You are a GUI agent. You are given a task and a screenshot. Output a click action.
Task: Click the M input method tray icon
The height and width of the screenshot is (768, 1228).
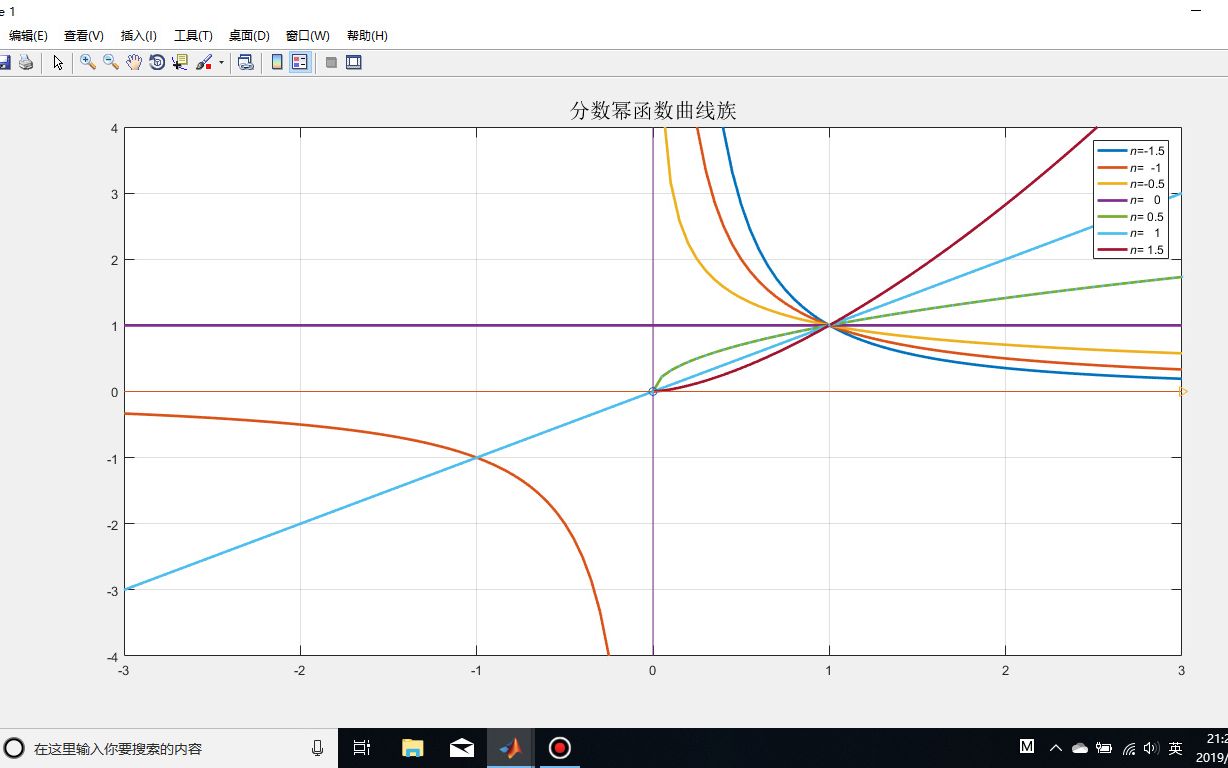[x=1027, y=747]
